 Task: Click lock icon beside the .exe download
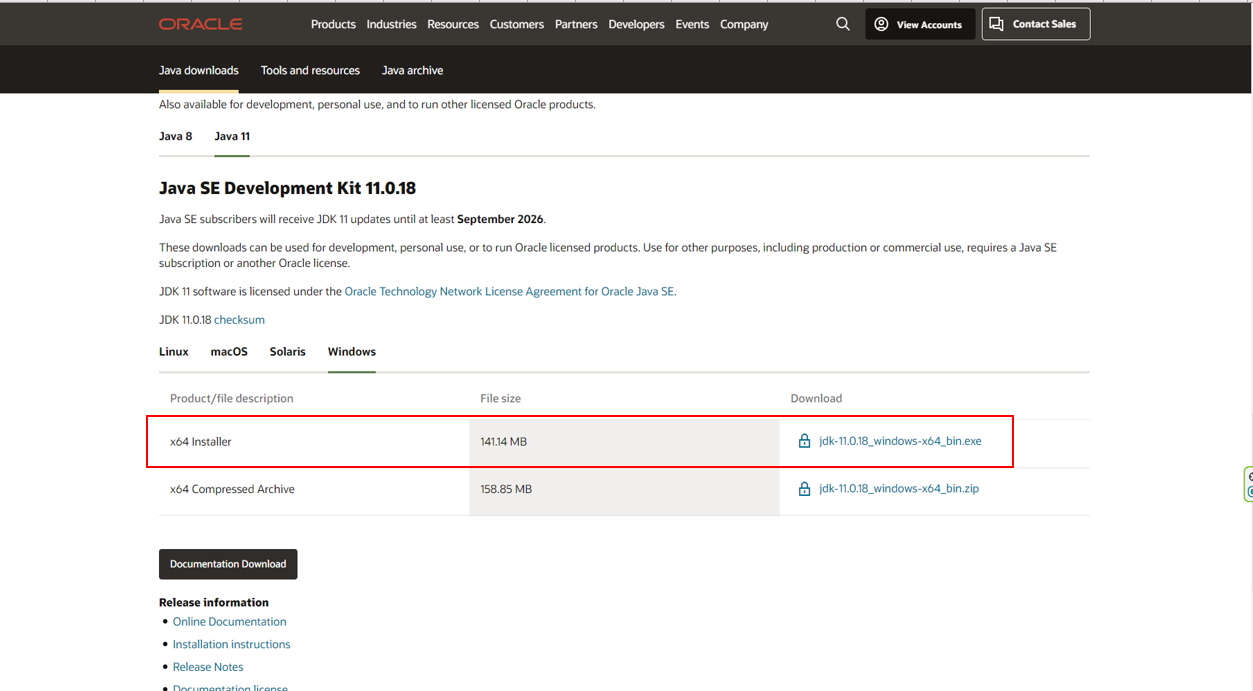[x=804, y=441]
